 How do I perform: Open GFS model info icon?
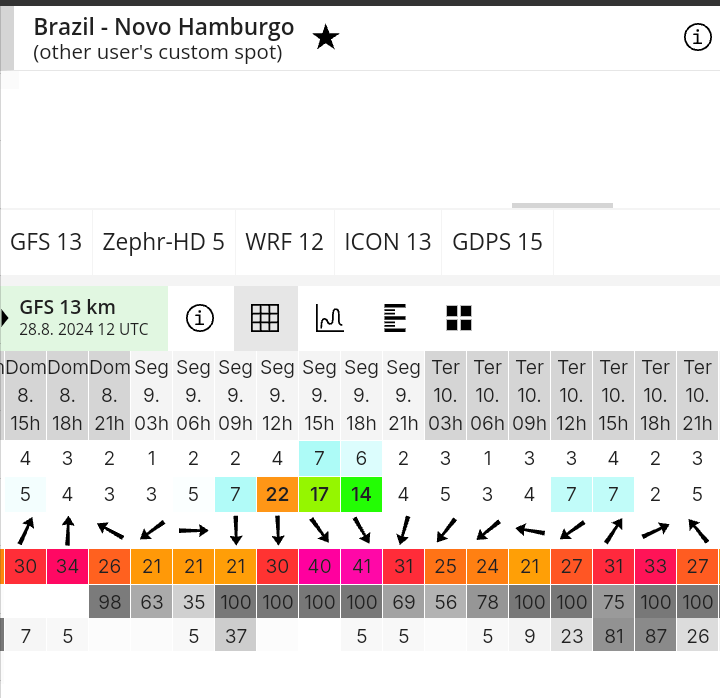click(200, 318)
